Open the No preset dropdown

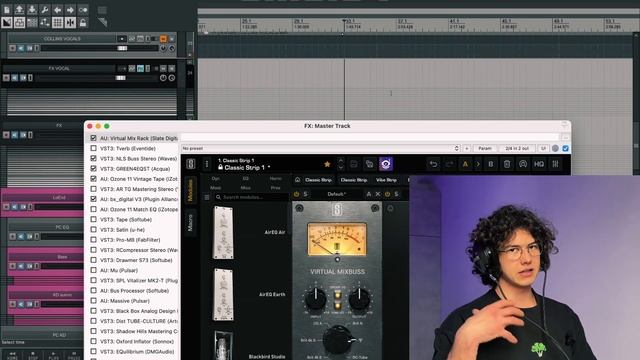(x=321, y=149)
